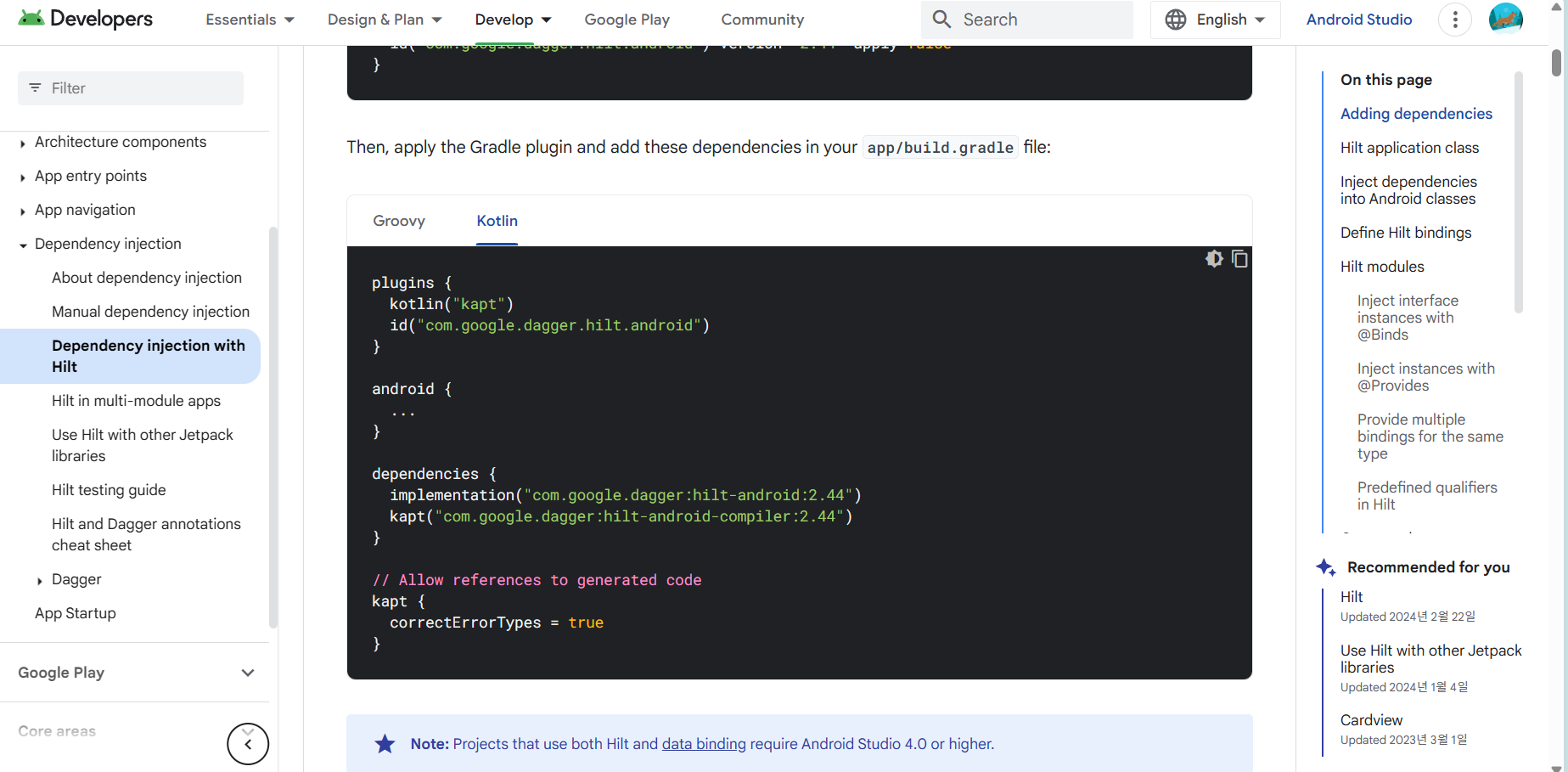Viewport: 1568px width, 772px height.
Task: Open Hilt in multi-module apps page
Action: 136,401
